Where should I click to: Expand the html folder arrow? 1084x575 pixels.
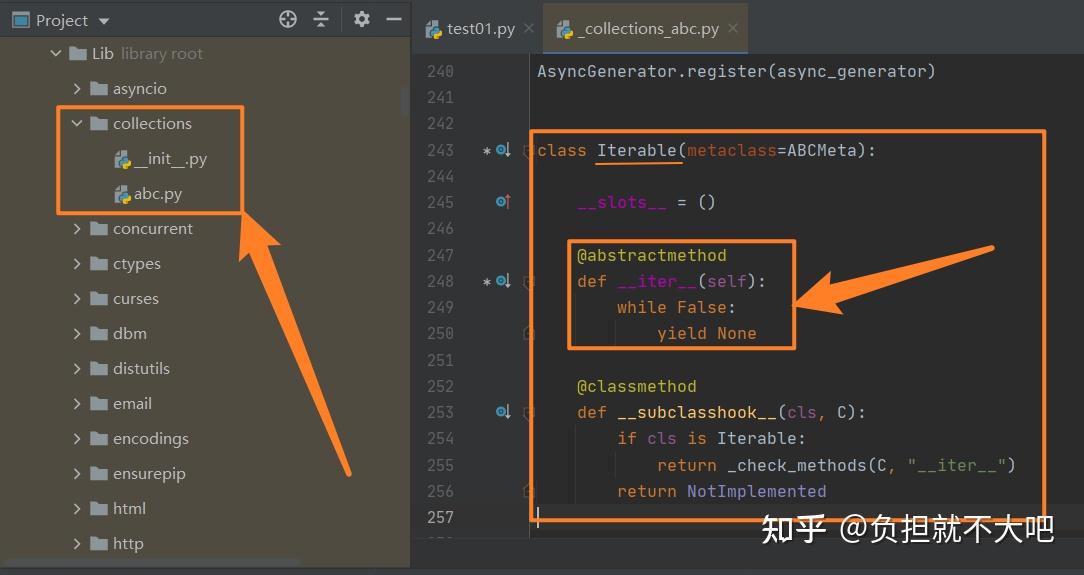click(x=77, y=509)
